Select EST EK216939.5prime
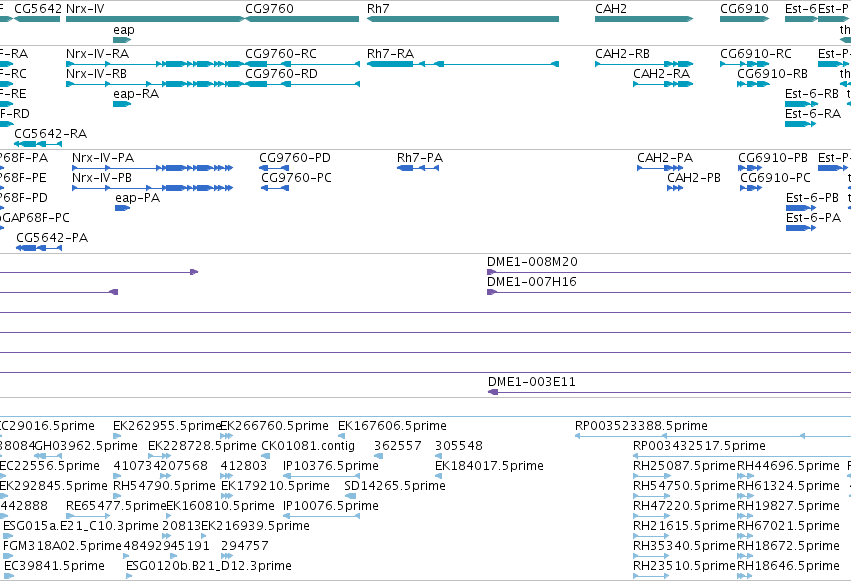The width and height of the screenshot is (851, 581). [204, 536]
